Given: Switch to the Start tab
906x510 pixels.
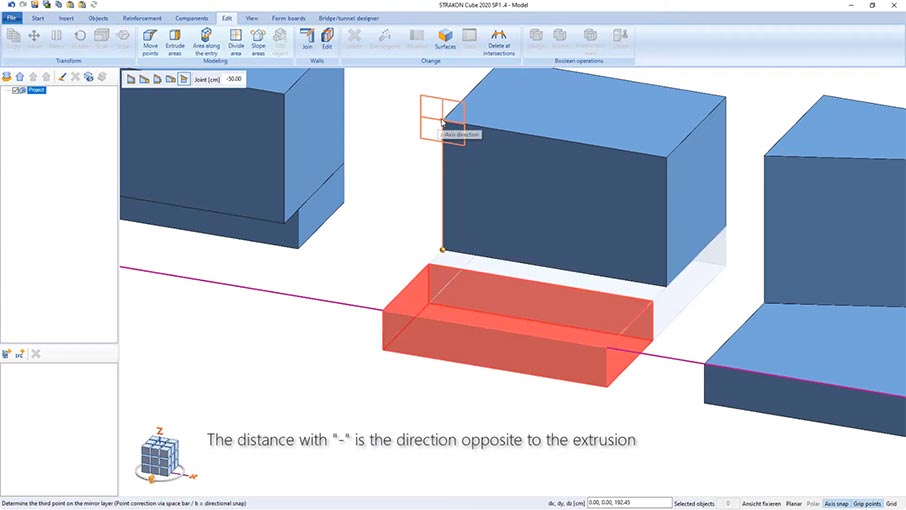Looking at the screenshot, I should (x=38, y=18).
